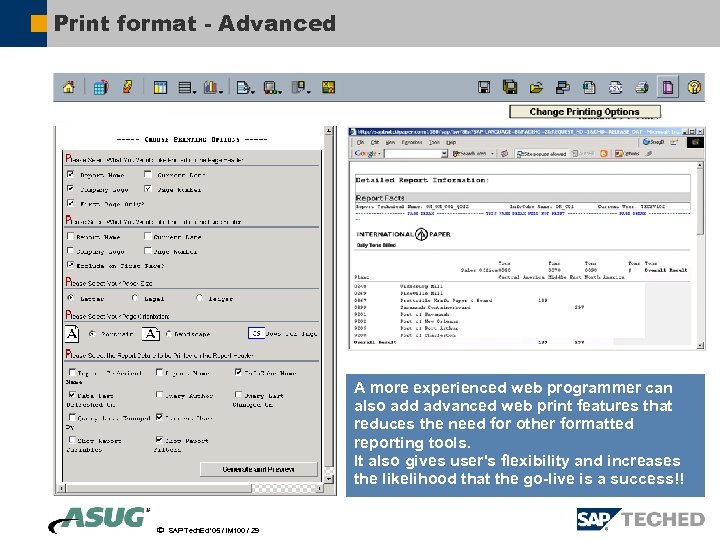The height and width of the screenshot is (540, 720).
Task: Click the Generate and Preview button
Action: point(259,469)
